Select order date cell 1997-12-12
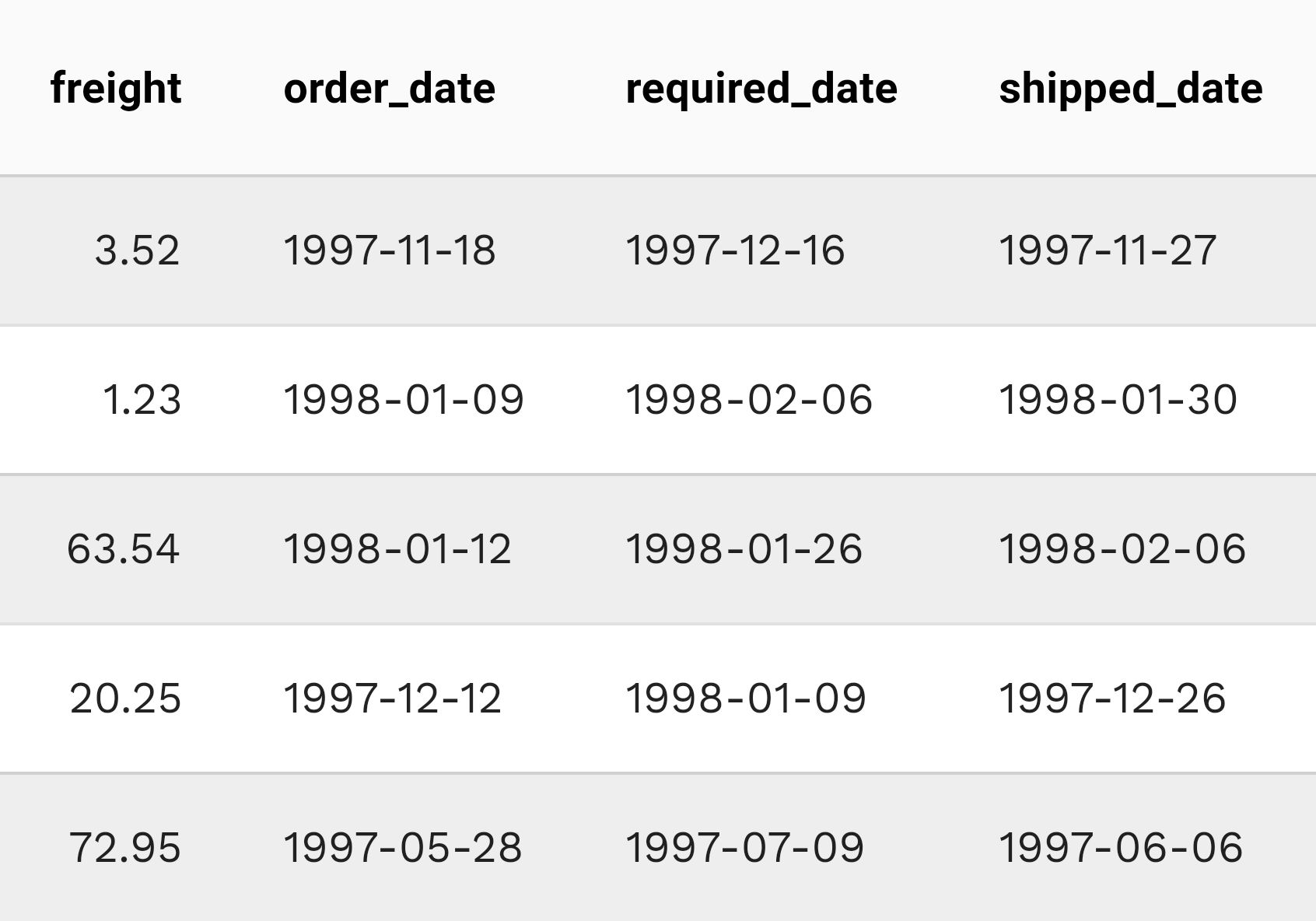This screenshot has height=921, width=1316. point(392,699)
